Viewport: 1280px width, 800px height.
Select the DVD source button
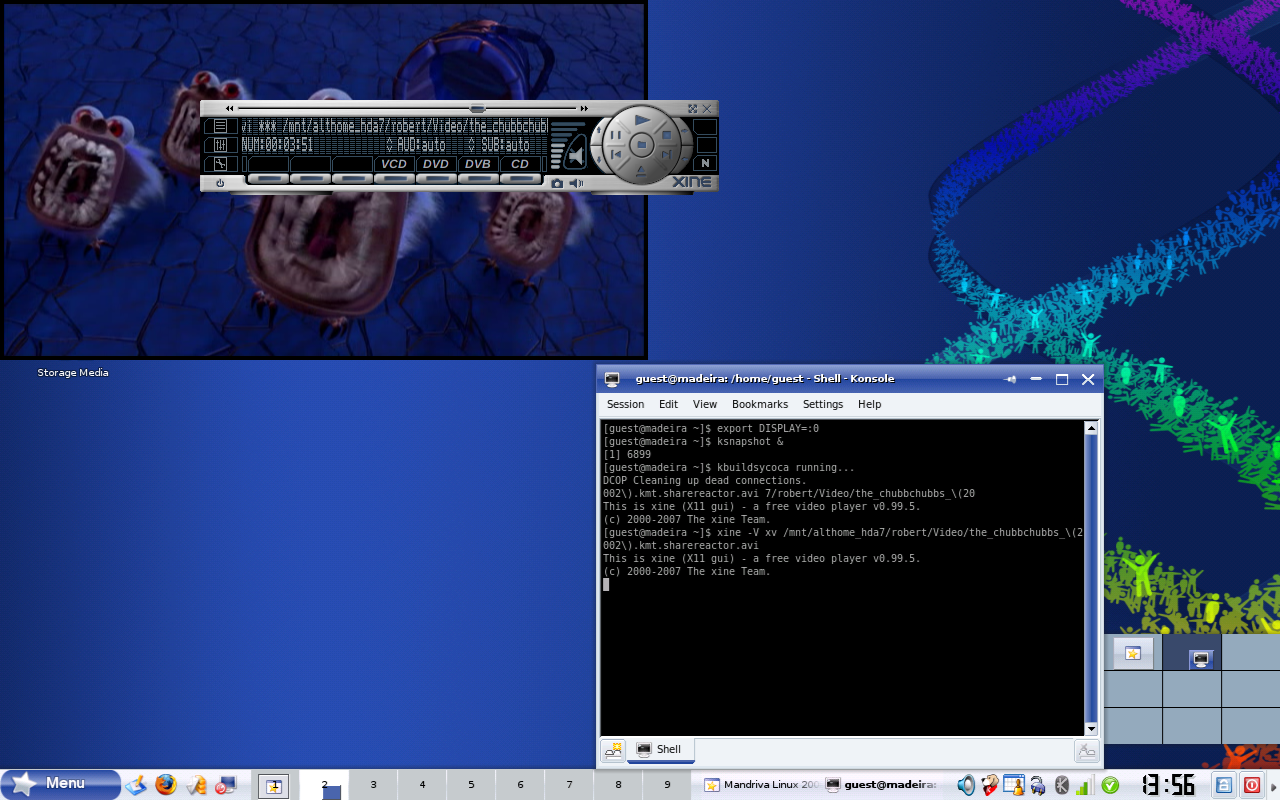tap(436, 164)
